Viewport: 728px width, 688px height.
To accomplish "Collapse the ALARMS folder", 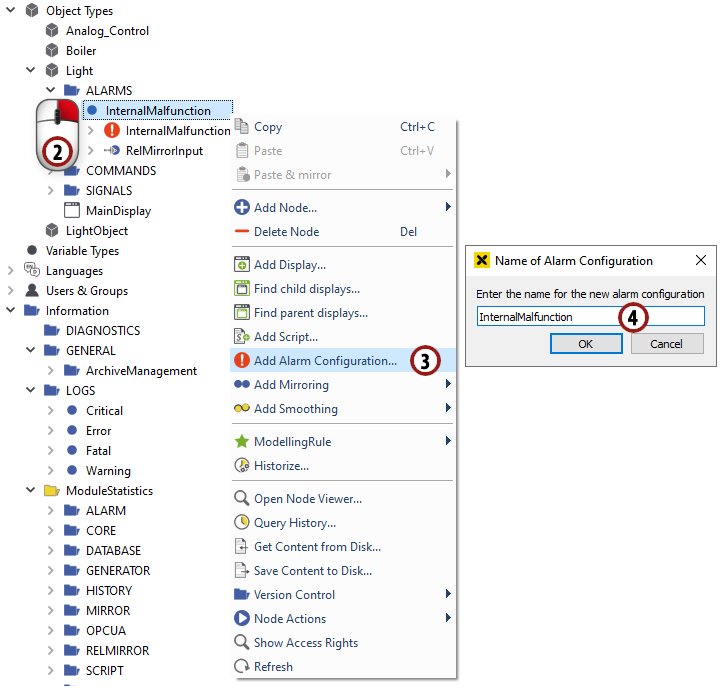I will [x=51, y=91].
